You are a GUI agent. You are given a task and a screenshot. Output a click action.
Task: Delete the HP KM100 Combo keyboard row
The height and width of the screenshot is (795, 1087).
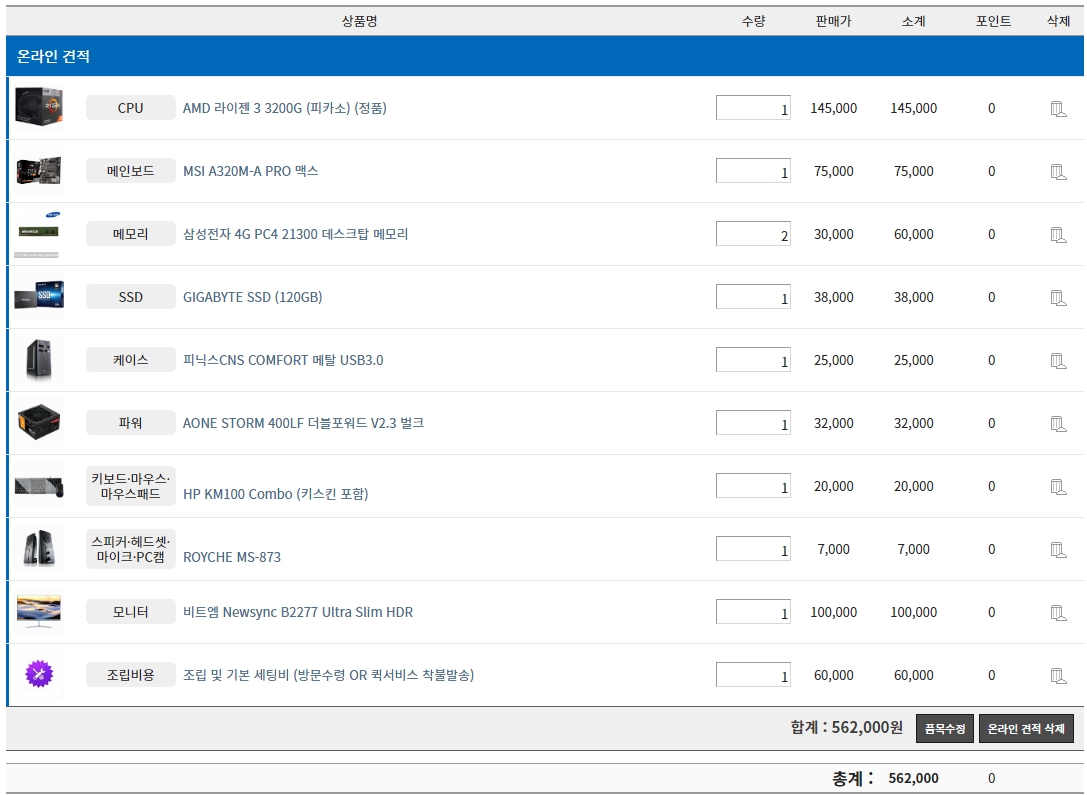click(1058, 487)
